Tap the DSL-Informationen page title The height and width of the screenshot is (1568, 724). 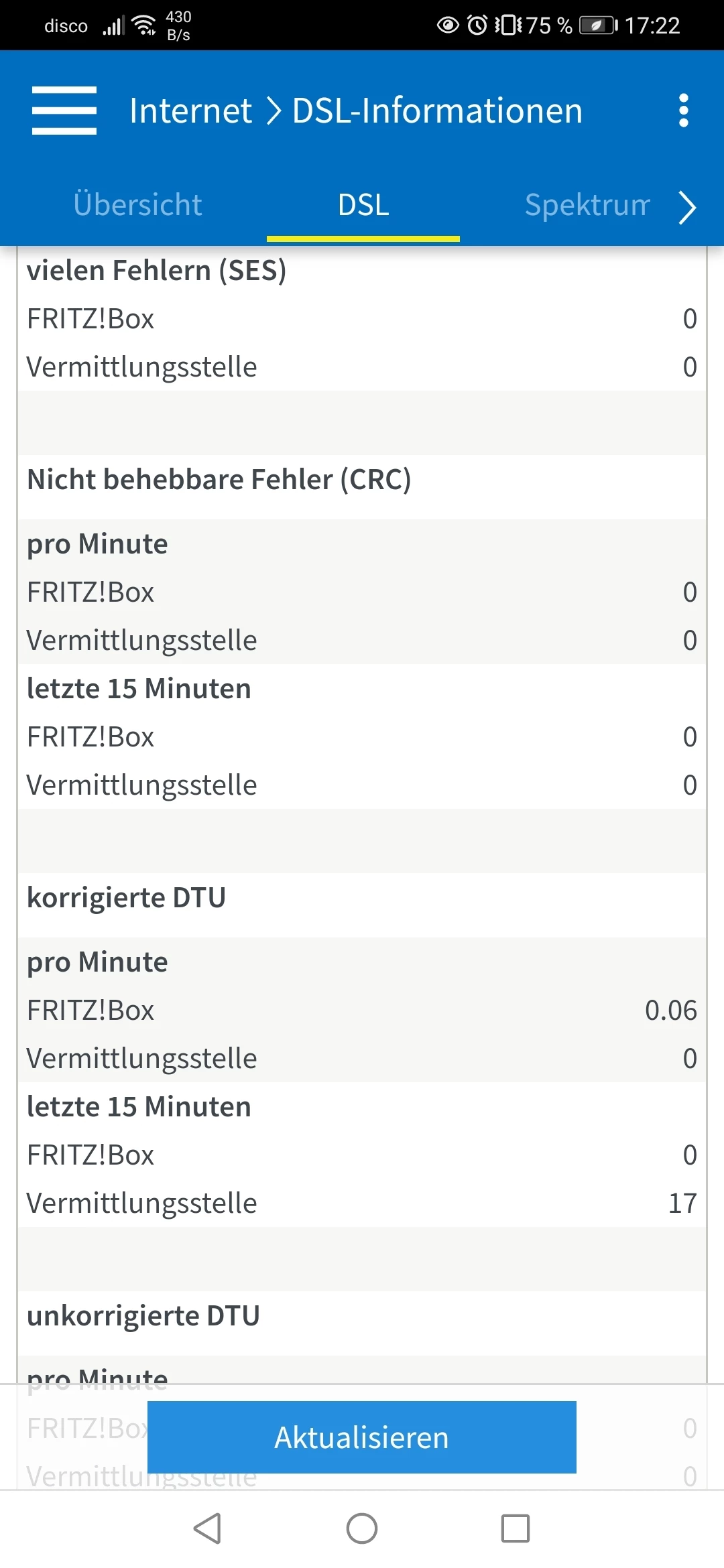tap(437, 111)
